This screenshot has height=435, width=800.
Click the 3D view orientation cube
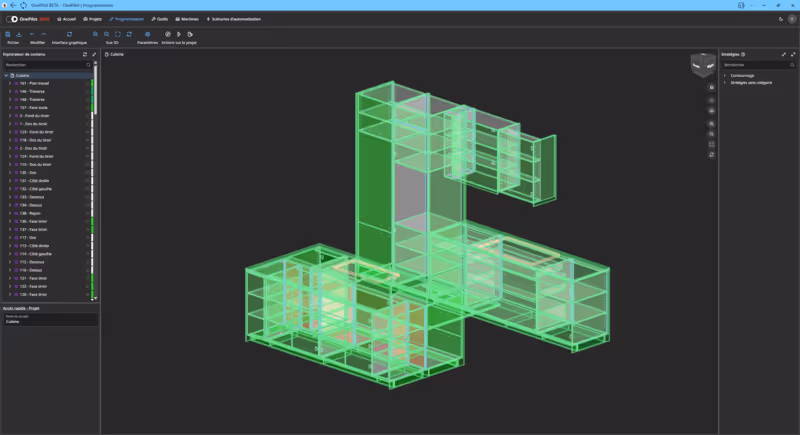tap(703, 65)
